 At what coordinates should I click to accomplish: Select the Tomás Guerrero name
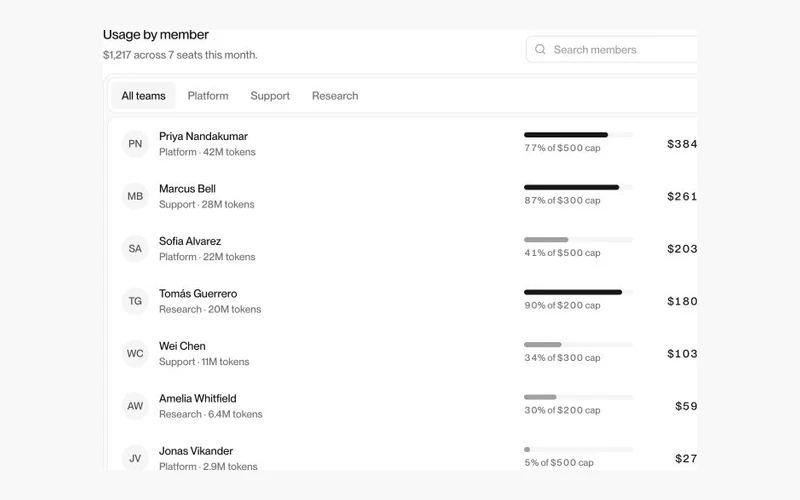(x=198, y=293)
